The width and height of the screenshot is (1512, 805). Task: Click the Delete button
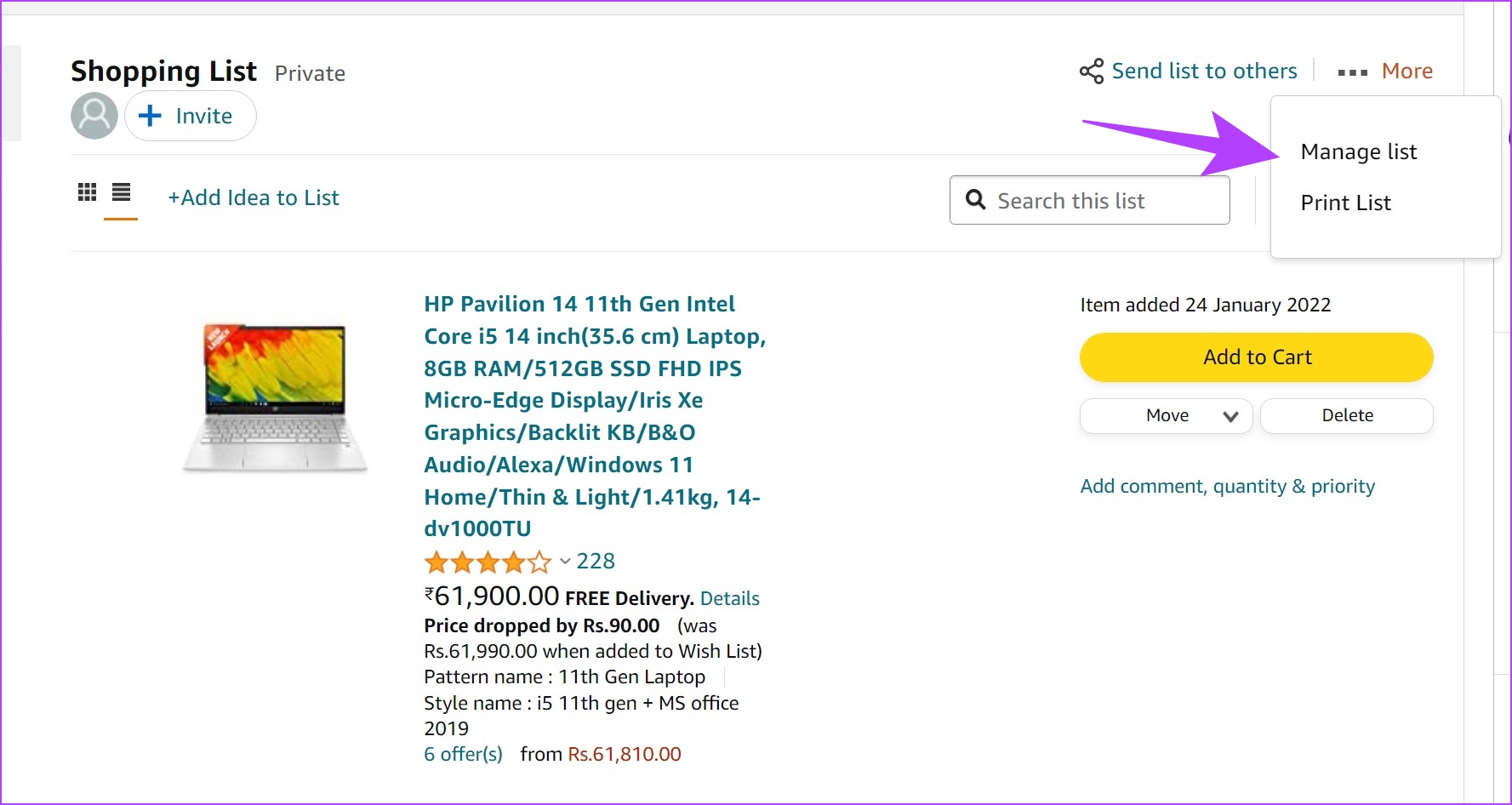pos(1347,416)
